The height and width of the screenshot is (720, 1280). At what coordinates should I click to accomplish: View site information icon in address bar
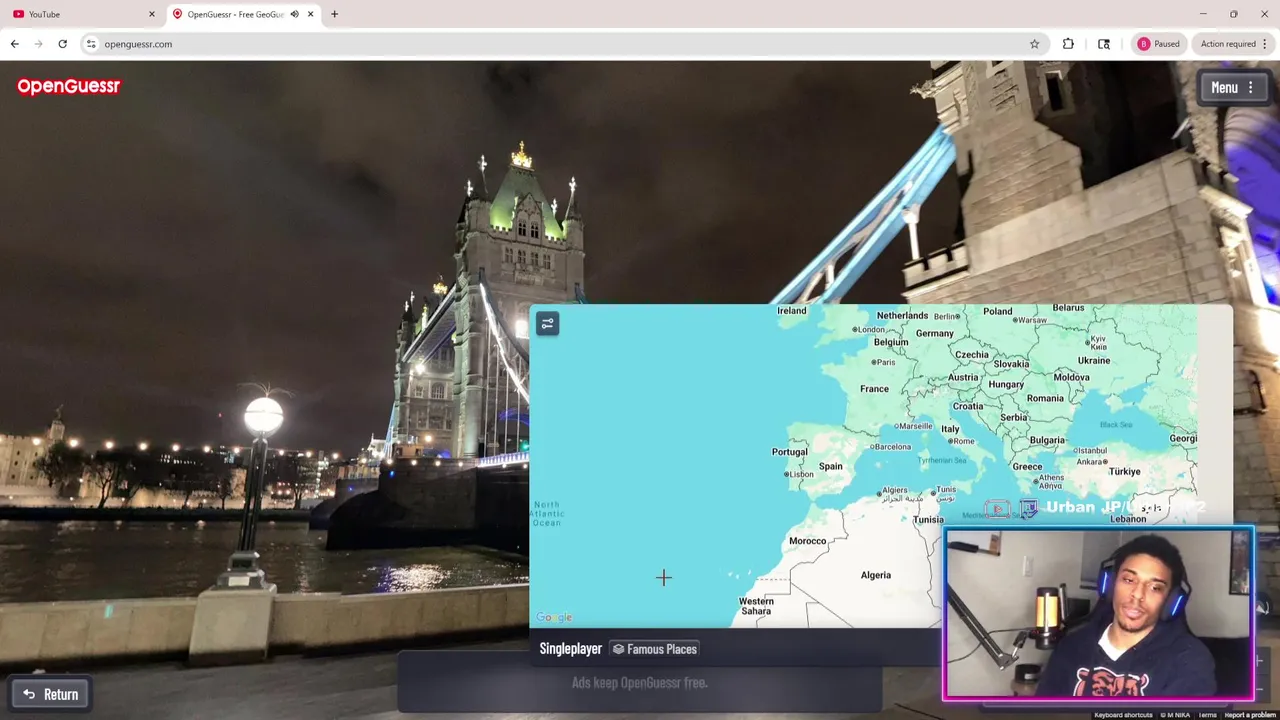point(91,44)
